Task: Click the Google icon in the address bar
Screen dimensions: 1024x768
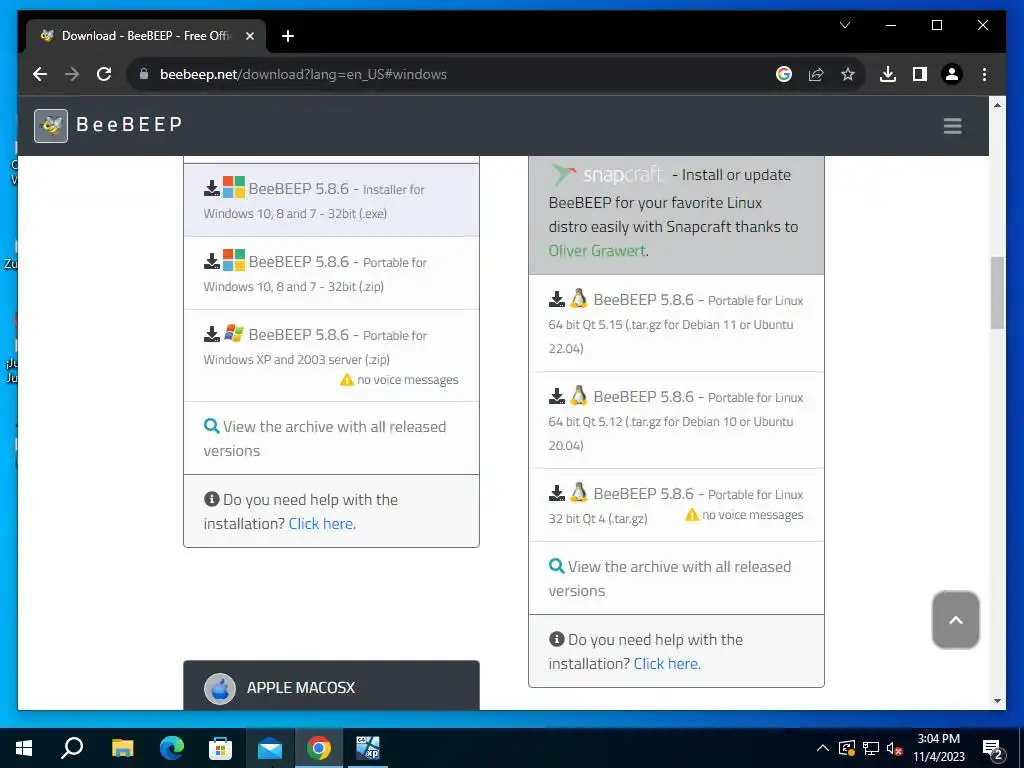Action: [784, 74]
